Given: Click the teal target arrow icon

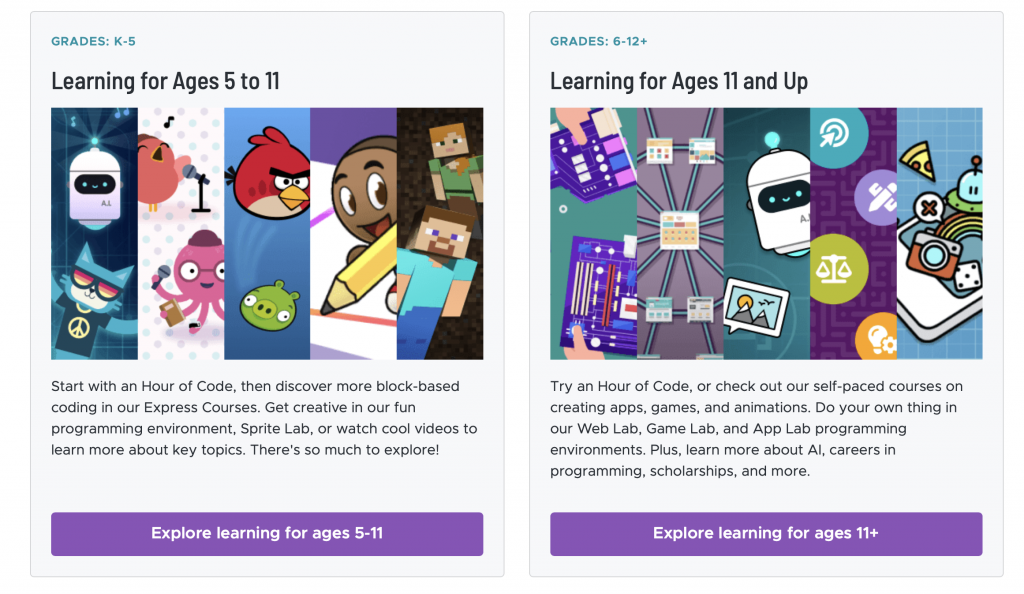Looking at the screenshot, I should (835, 134).
